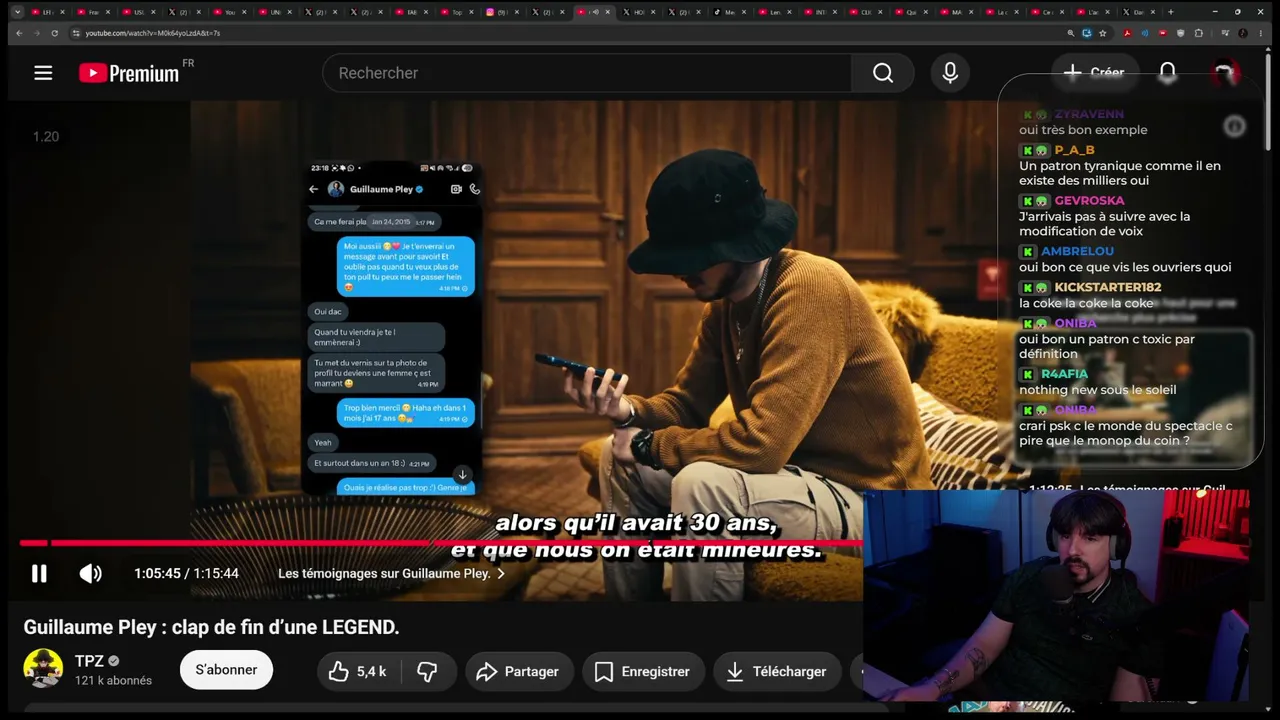Open the browser profile avatar
Image resolution: width=1280 pixels, height=720 pixels.
[1244, 33]
